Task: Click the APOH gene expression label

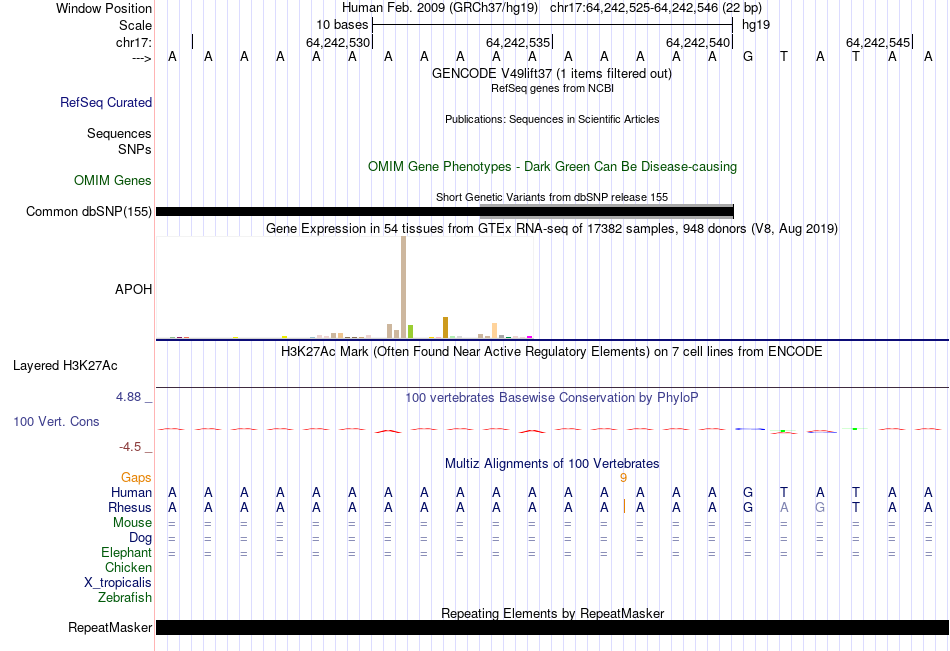Action: click(133, 289)
